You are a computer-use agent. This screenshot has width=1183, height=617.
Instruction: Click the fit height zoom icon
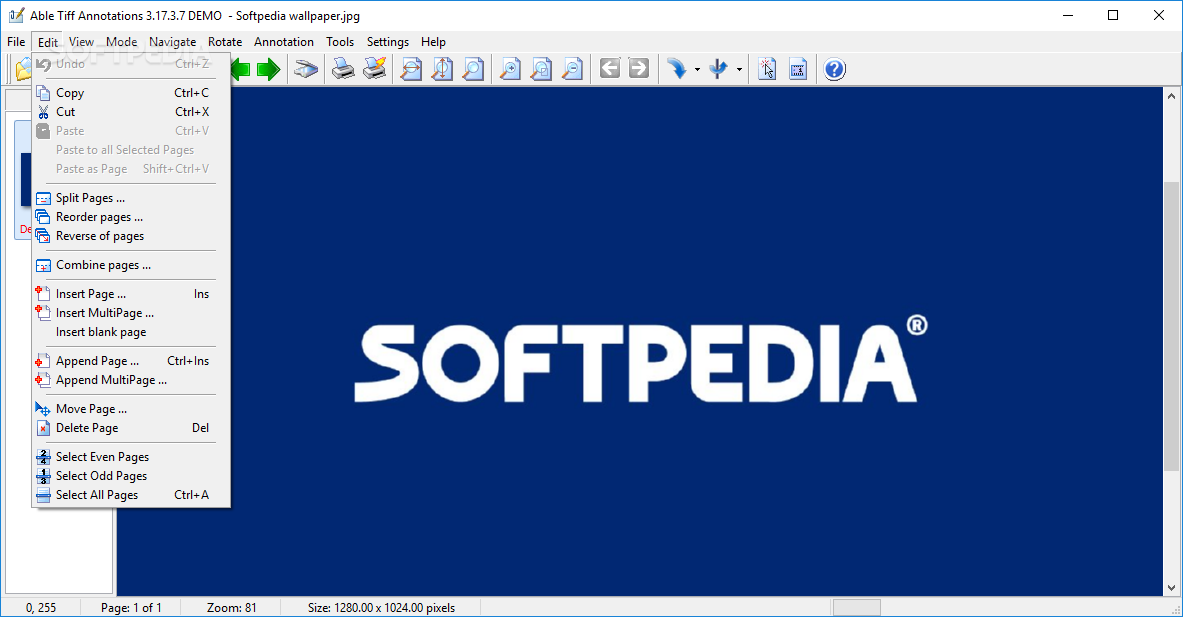click(x=442, y=69)
